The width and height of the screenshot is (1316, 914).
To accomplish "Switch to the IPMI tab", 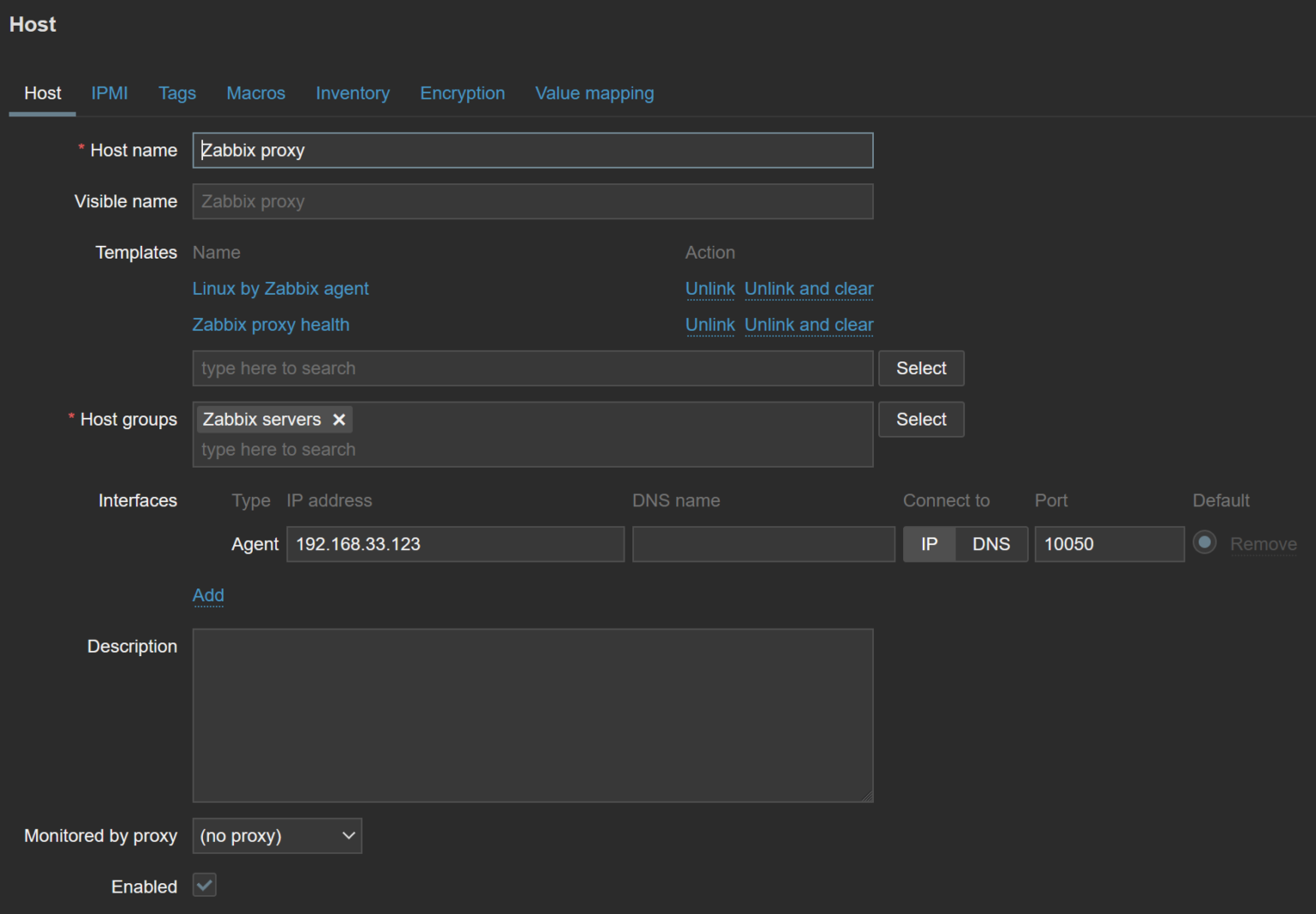I will coord(110,93).
